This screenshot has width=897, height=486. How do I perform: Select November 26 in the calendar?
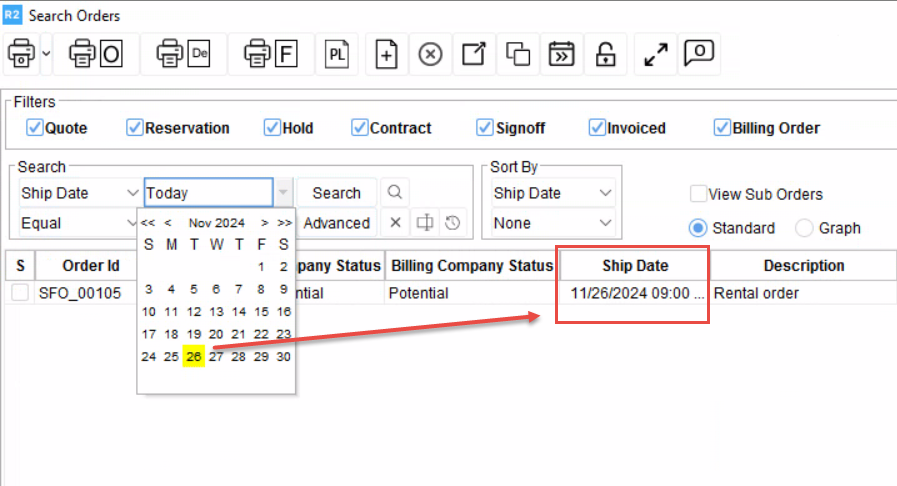point(194,357)
